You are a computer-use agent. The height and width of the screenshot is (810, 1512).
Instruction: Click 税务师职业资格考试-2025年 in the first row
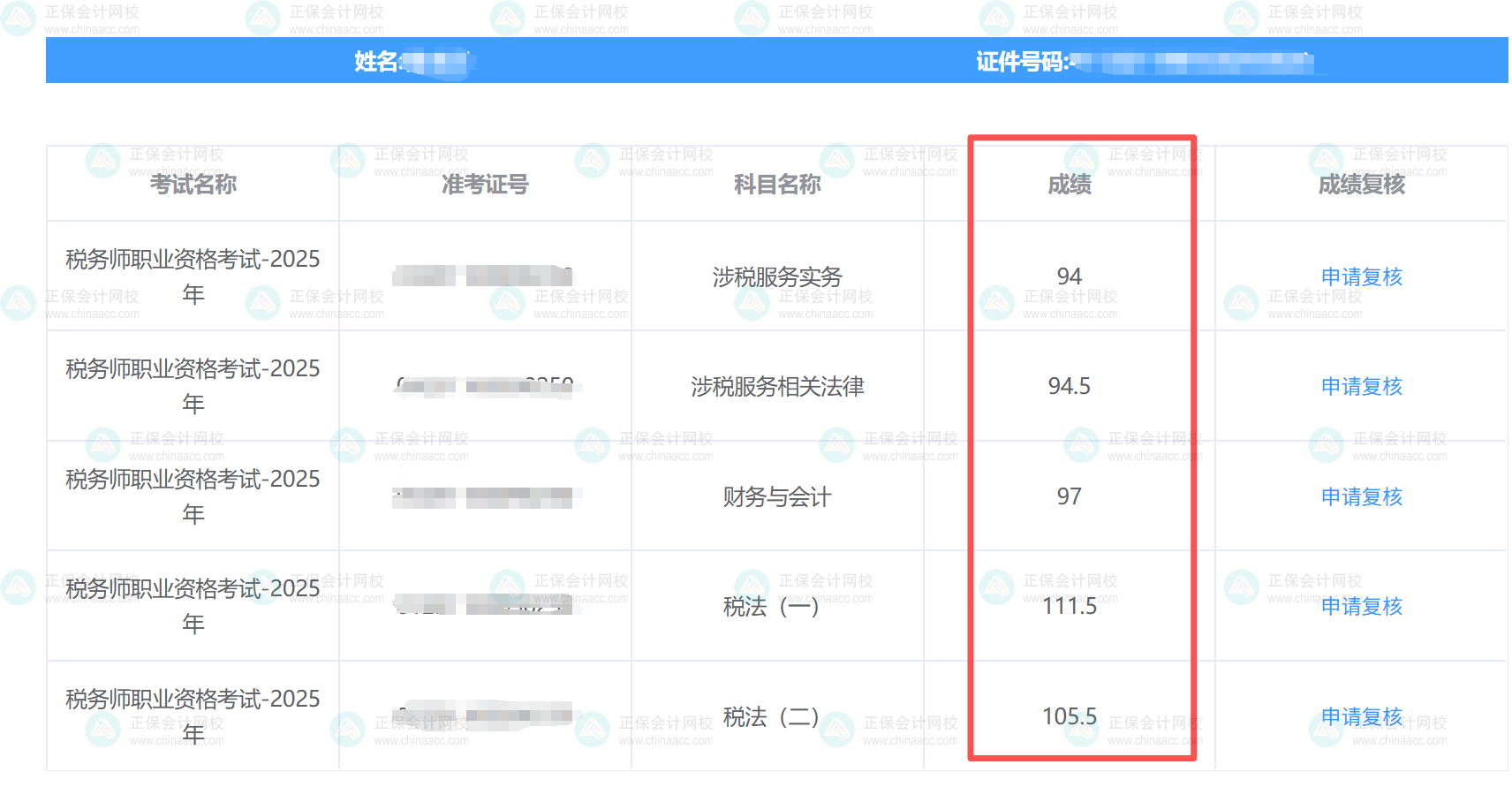(x=193, y=276)
